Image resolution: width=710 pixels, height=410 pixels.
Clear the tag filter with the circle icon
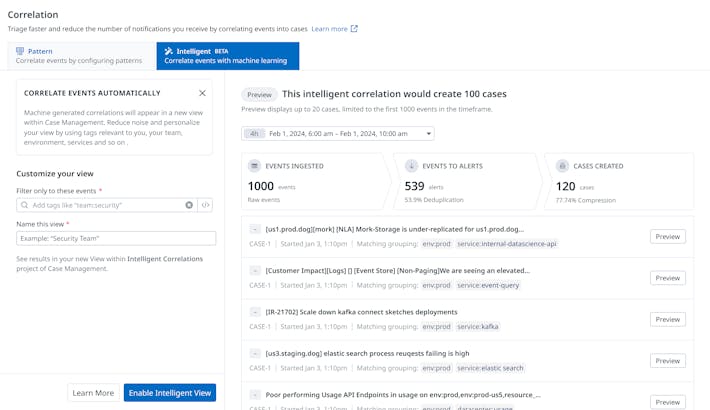[189, 205]
